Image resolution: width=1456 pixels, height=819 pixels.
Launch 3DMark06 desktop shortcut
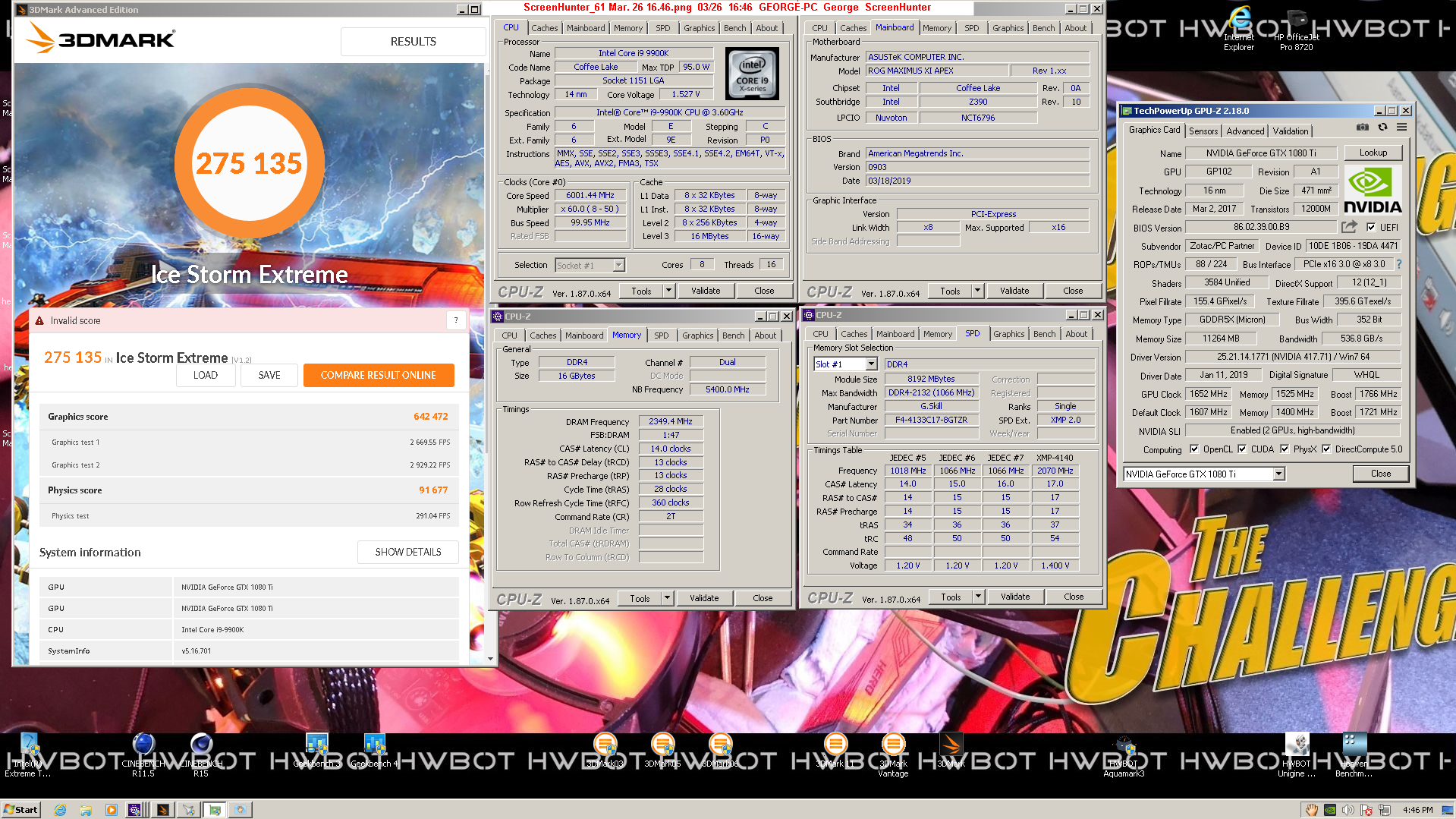tap(720, 751)
